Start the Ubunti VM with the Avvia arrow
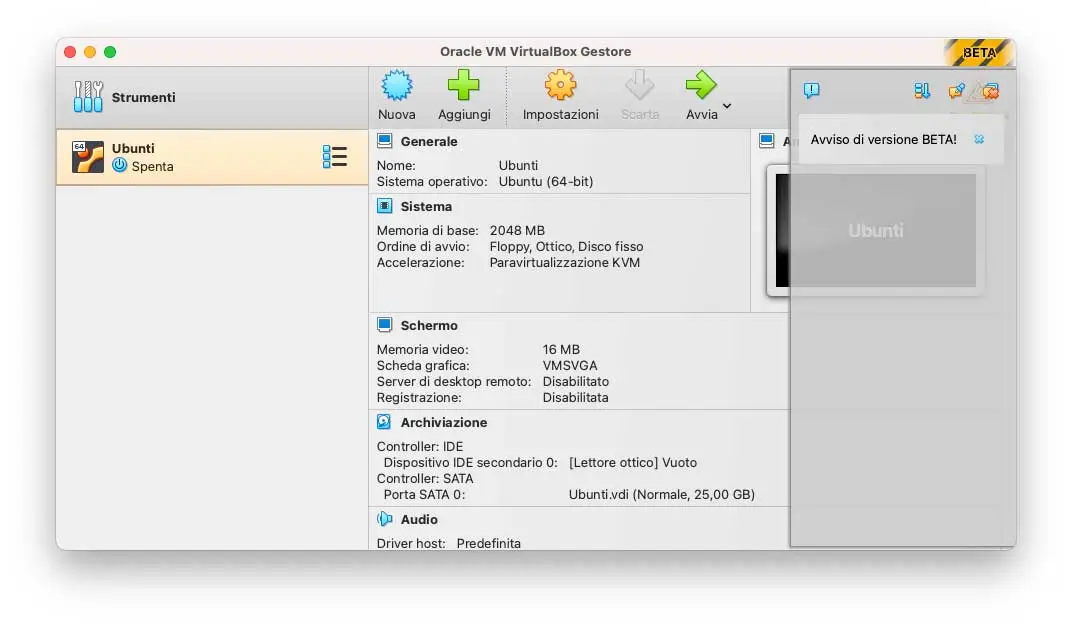This screenshot has width=1072, height=624. coord(701,94)
